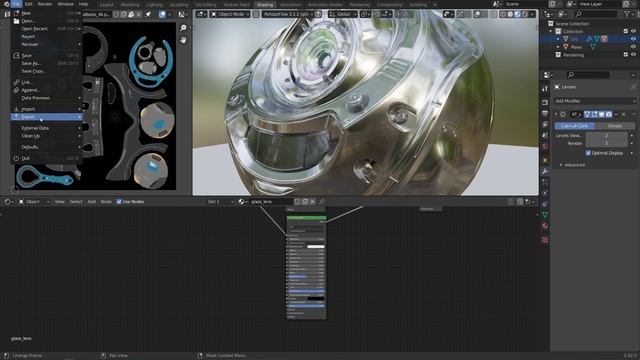Image resolution: width=640 pixels, height=360 pixels.
Task: Expand the Advanced modifier section
Action: (x=573, y=165)
